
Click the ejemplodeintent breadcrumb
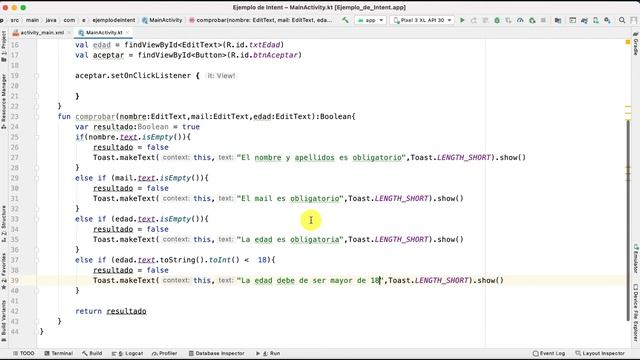click(113, 20)
